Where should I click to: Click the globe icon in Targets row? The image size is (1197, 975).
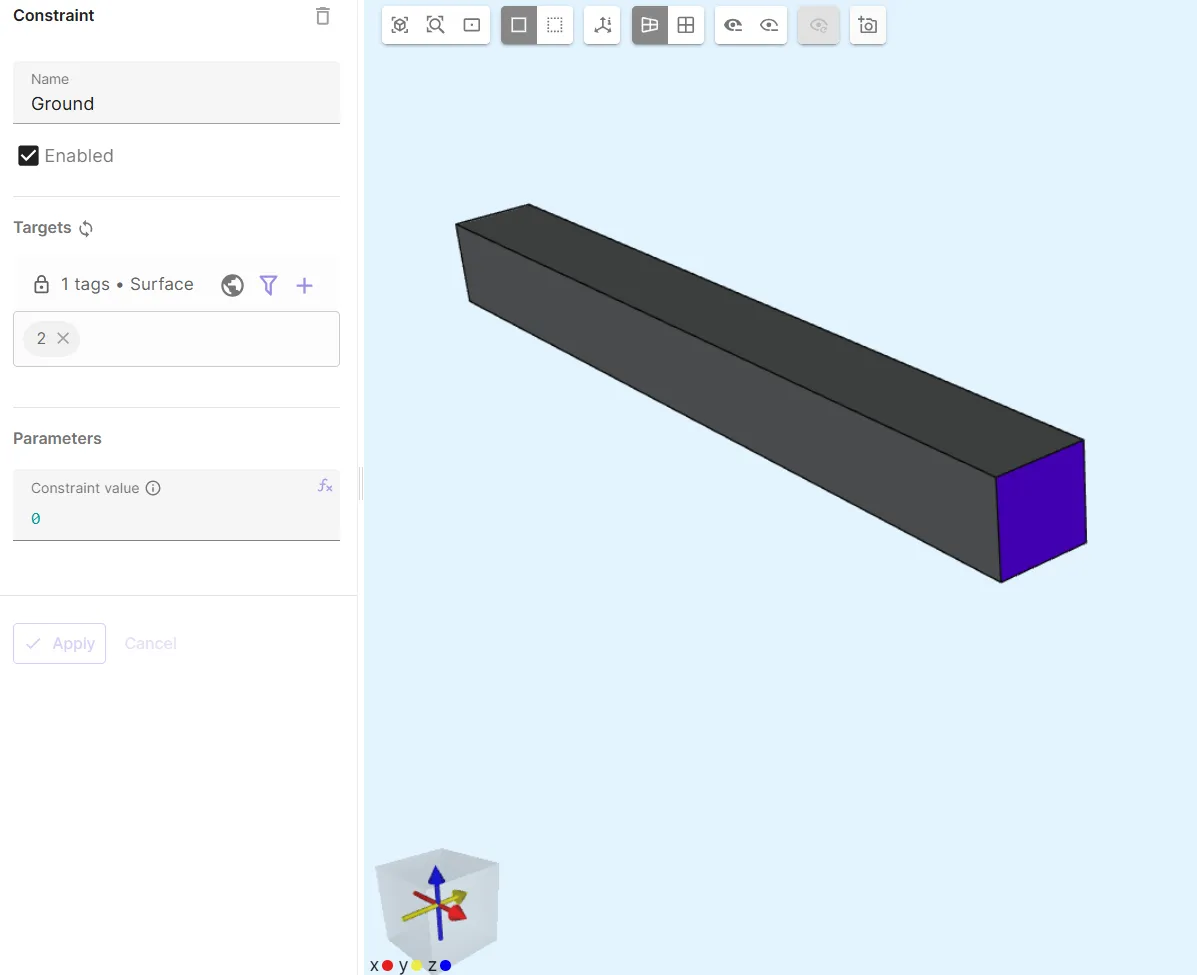point(232,286)
